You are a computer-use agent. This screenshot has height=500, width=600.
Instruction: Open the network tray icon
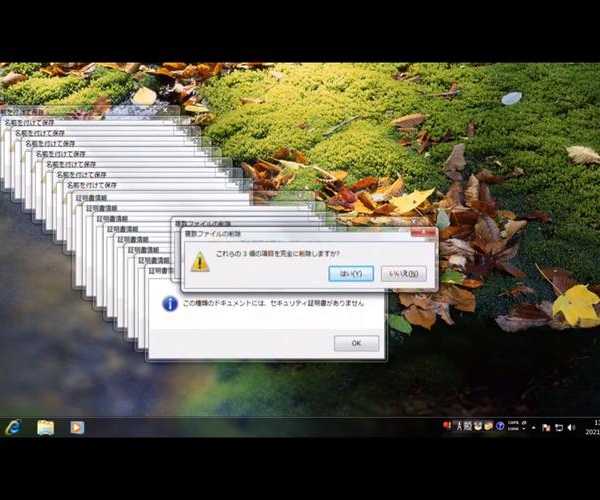pyautogui.click(x=559, y=427)
